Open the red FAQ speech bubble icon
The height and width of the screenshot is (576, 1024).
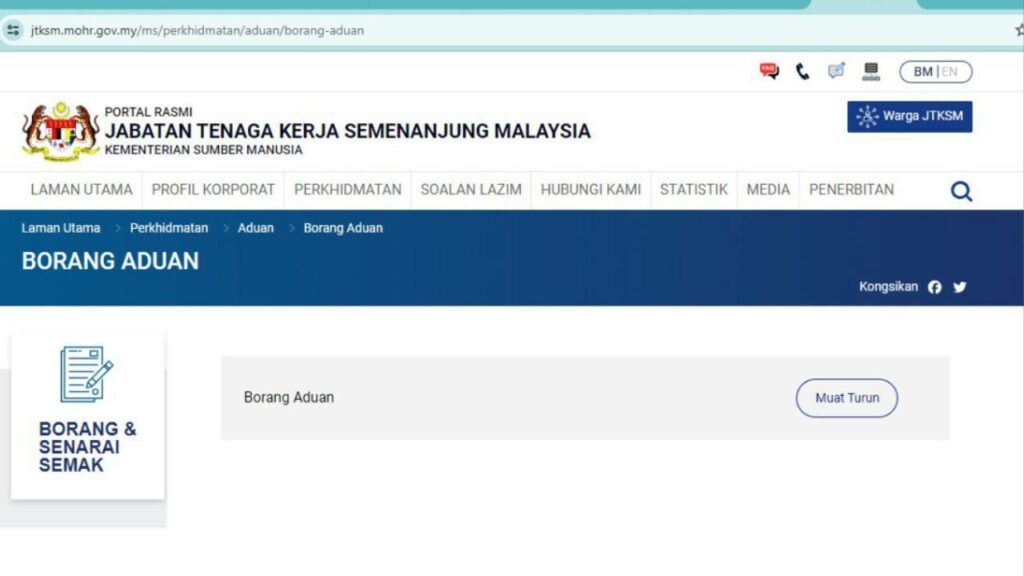click(768, 71)
